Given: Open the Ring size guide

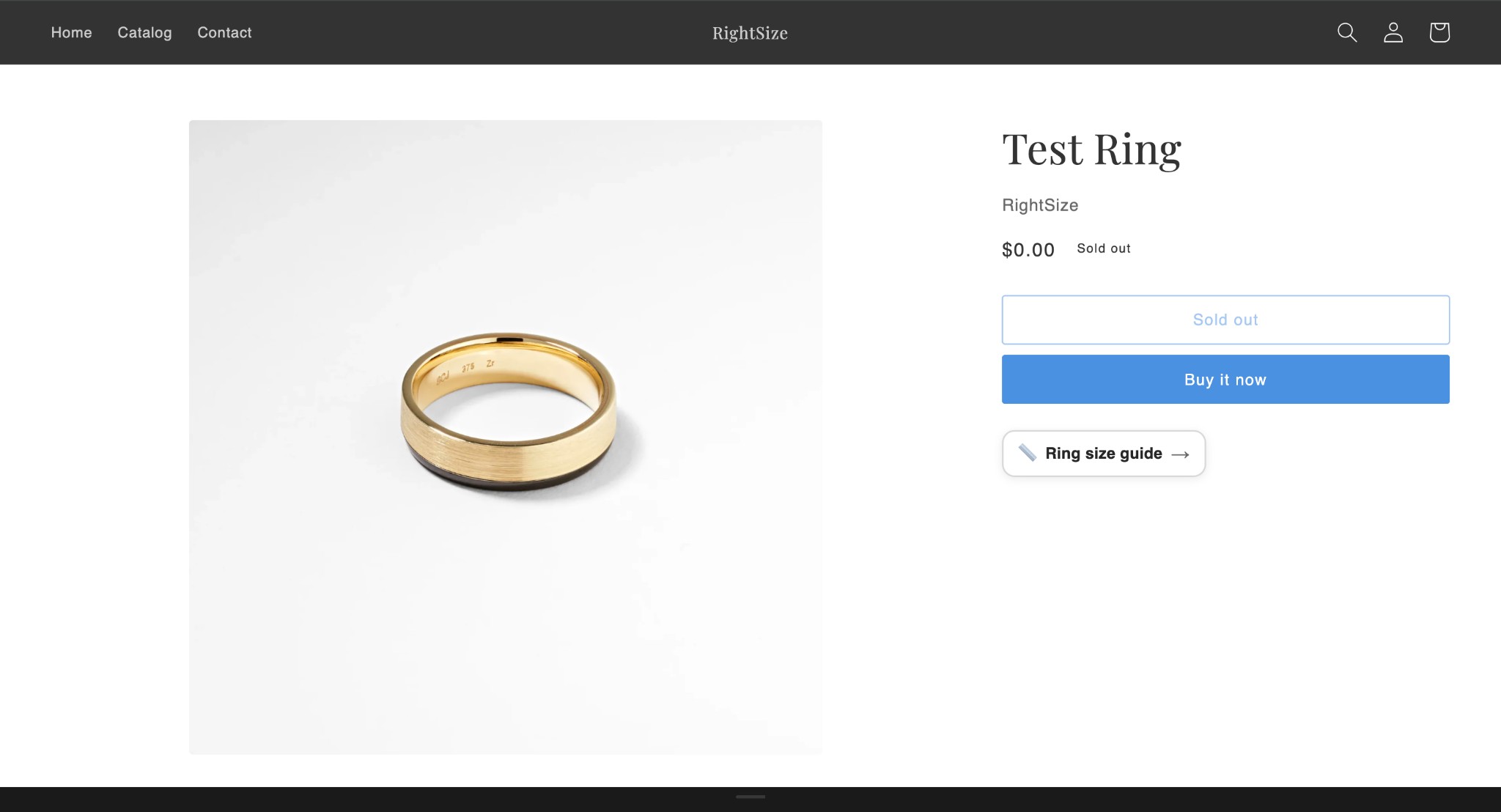Looking at the screenshot, I should point(1103,453).
